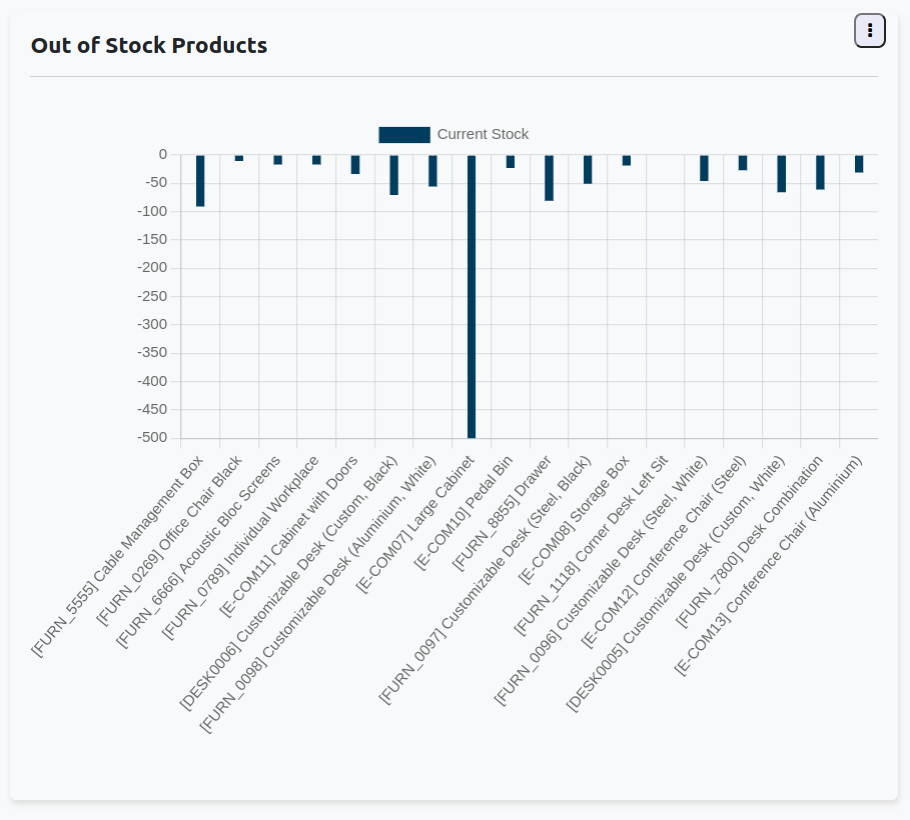Click the Drawer bar
This screenshot has width=910, height=820.
549,178
